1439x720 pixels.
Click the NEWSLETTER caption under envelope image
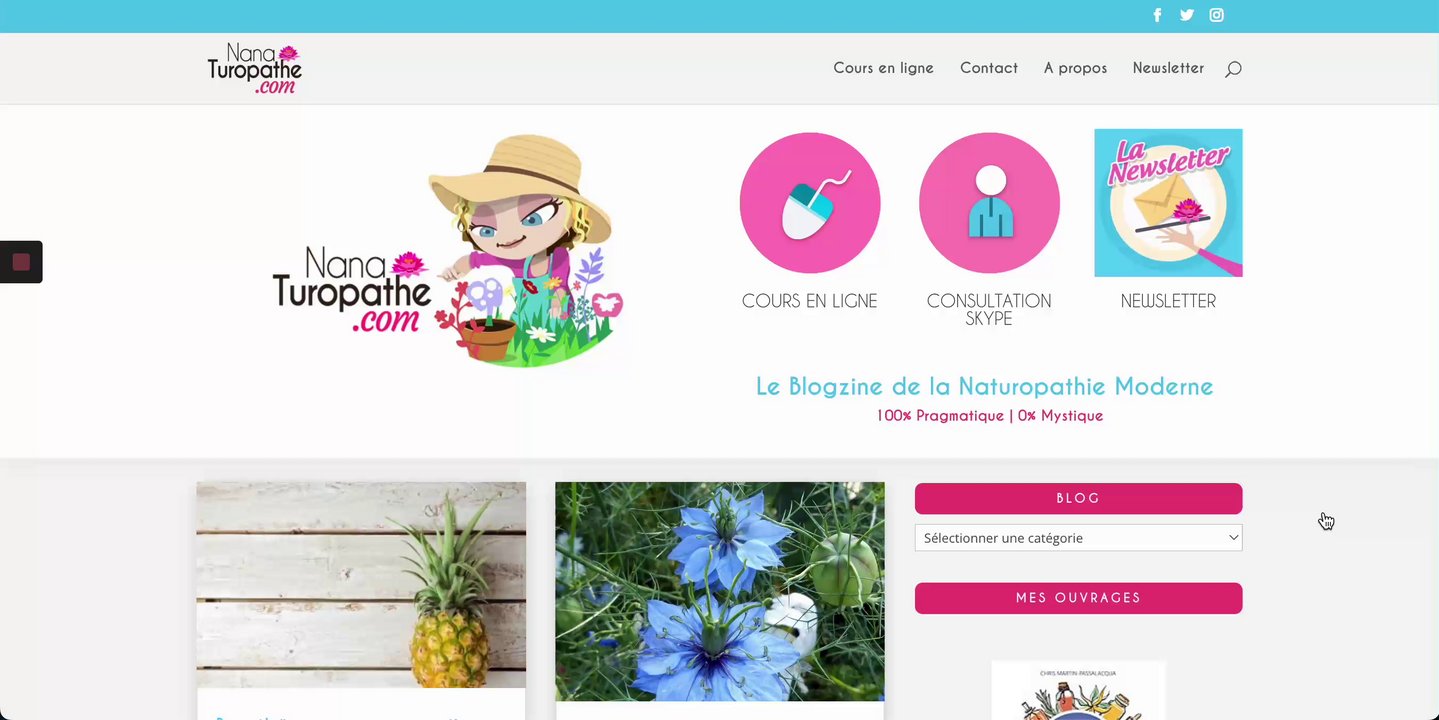1168,301
